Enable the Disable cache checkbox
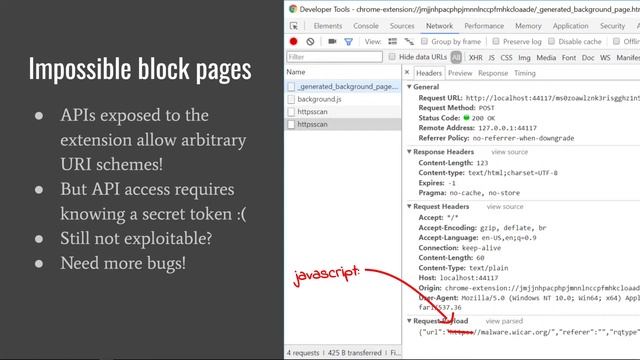 pos(551,41)
